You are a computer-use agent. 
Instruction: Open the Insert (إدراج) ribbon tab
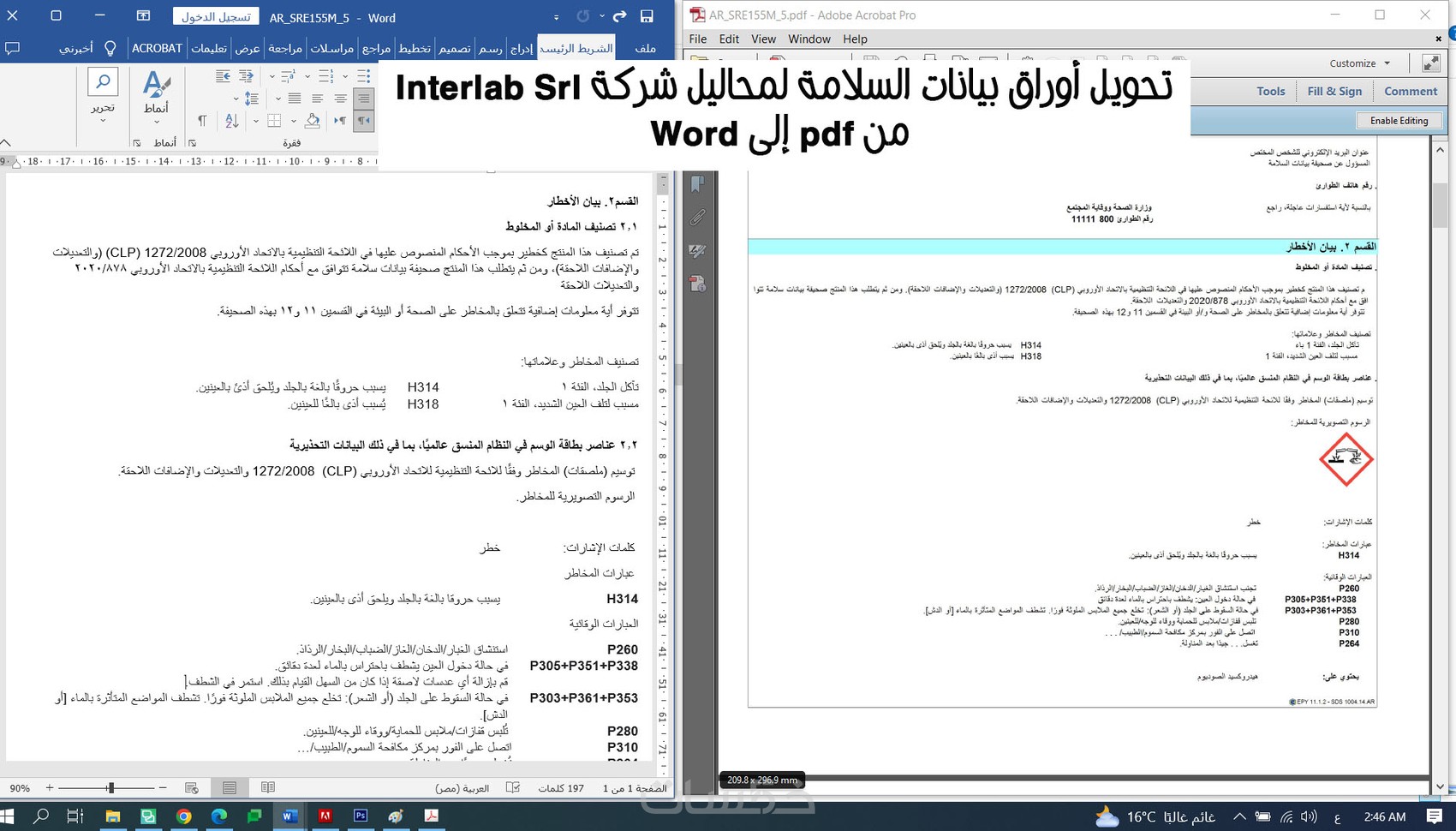coord(522,48)
